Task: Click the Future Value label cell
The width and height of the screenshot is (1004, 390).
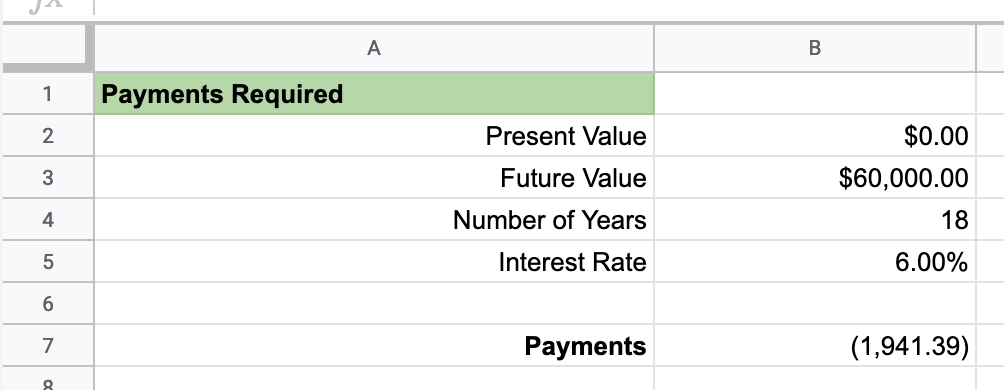Action: tap(374, 177)
